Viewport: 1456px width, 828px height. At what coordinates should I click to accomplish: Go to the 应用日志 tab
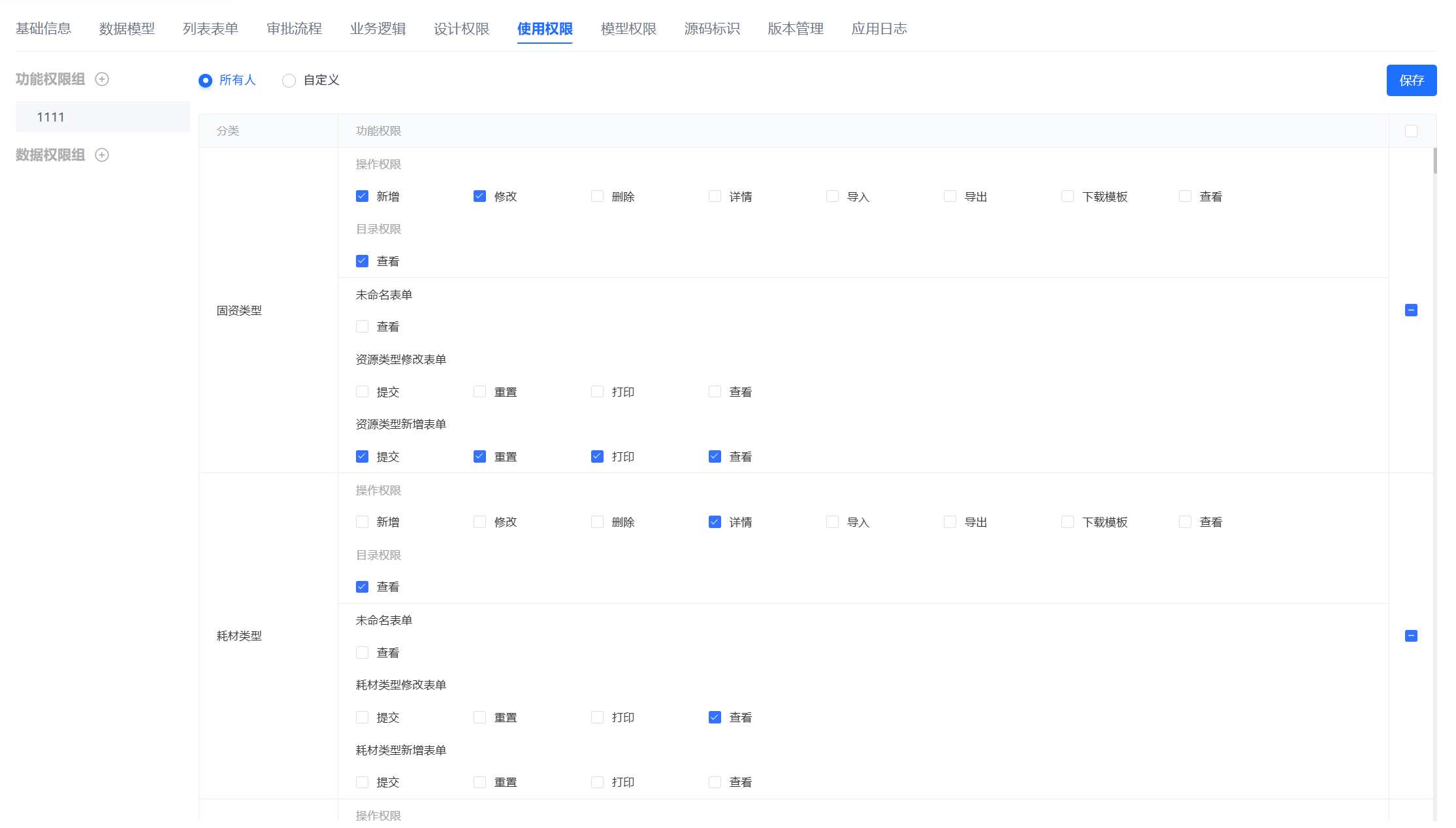(x=879, y=29)
